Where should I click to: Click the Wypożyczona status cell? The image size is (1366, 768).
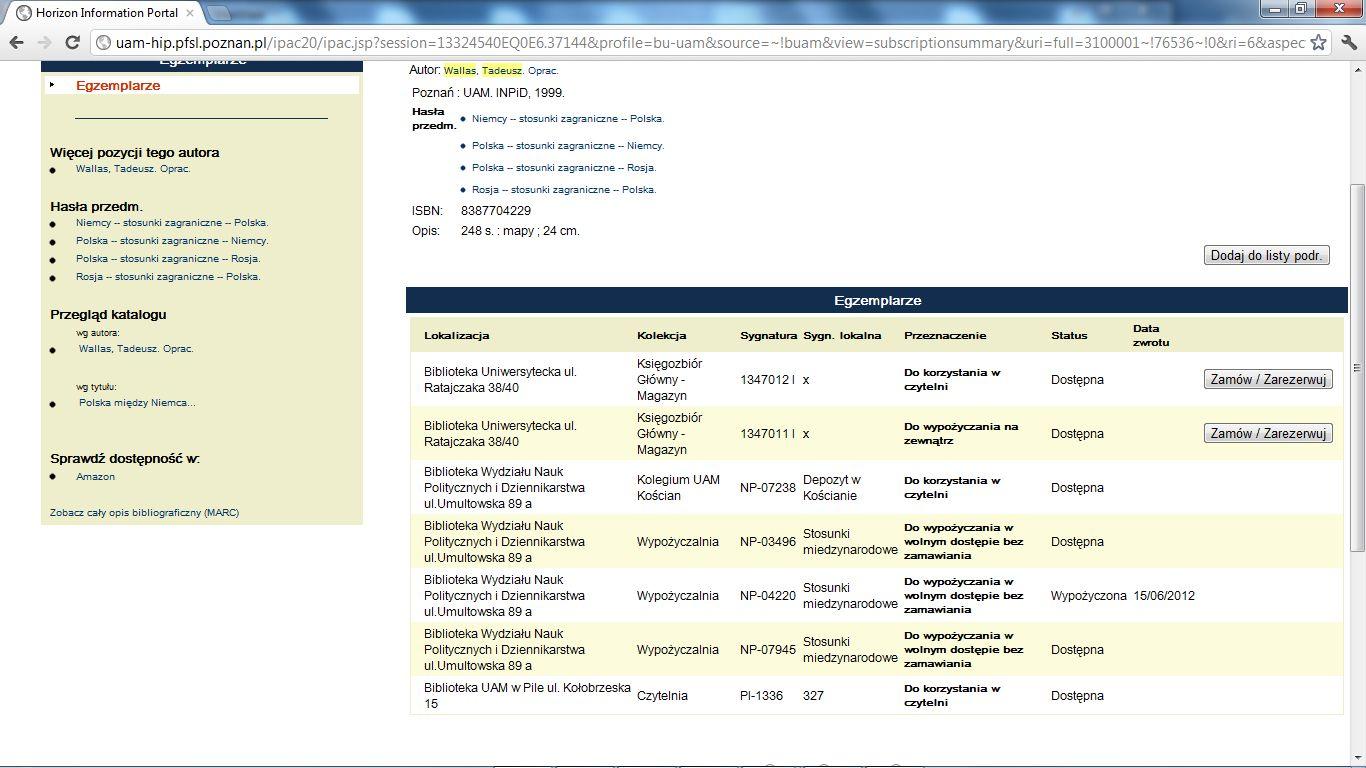pyautogui.click(x=1088, y=596)
